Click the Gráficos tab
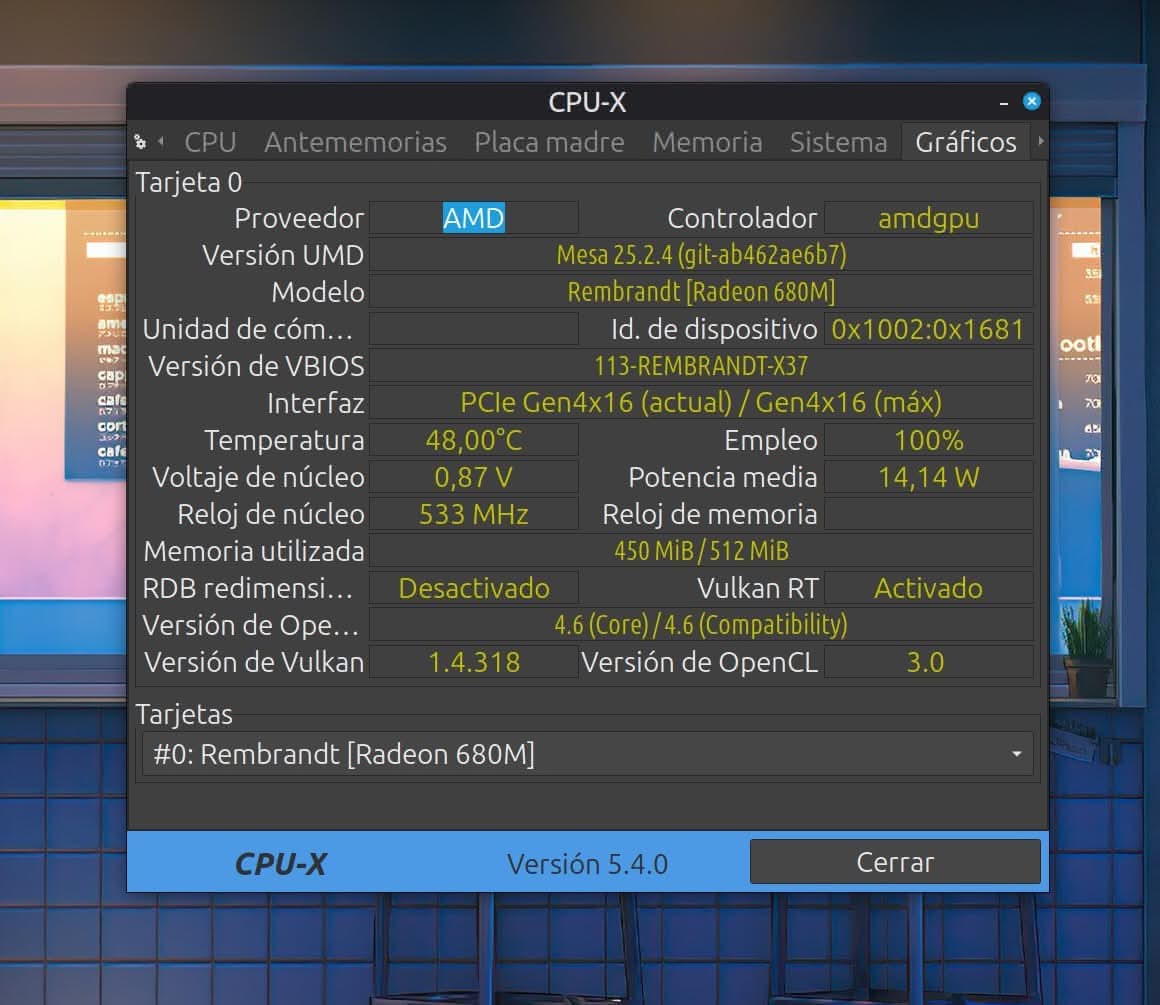 [965, 142]
